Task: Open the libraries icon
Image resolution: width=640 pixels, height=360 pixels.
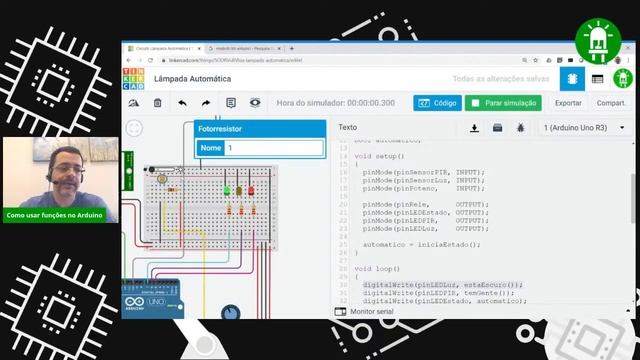Action: [497, 128]
